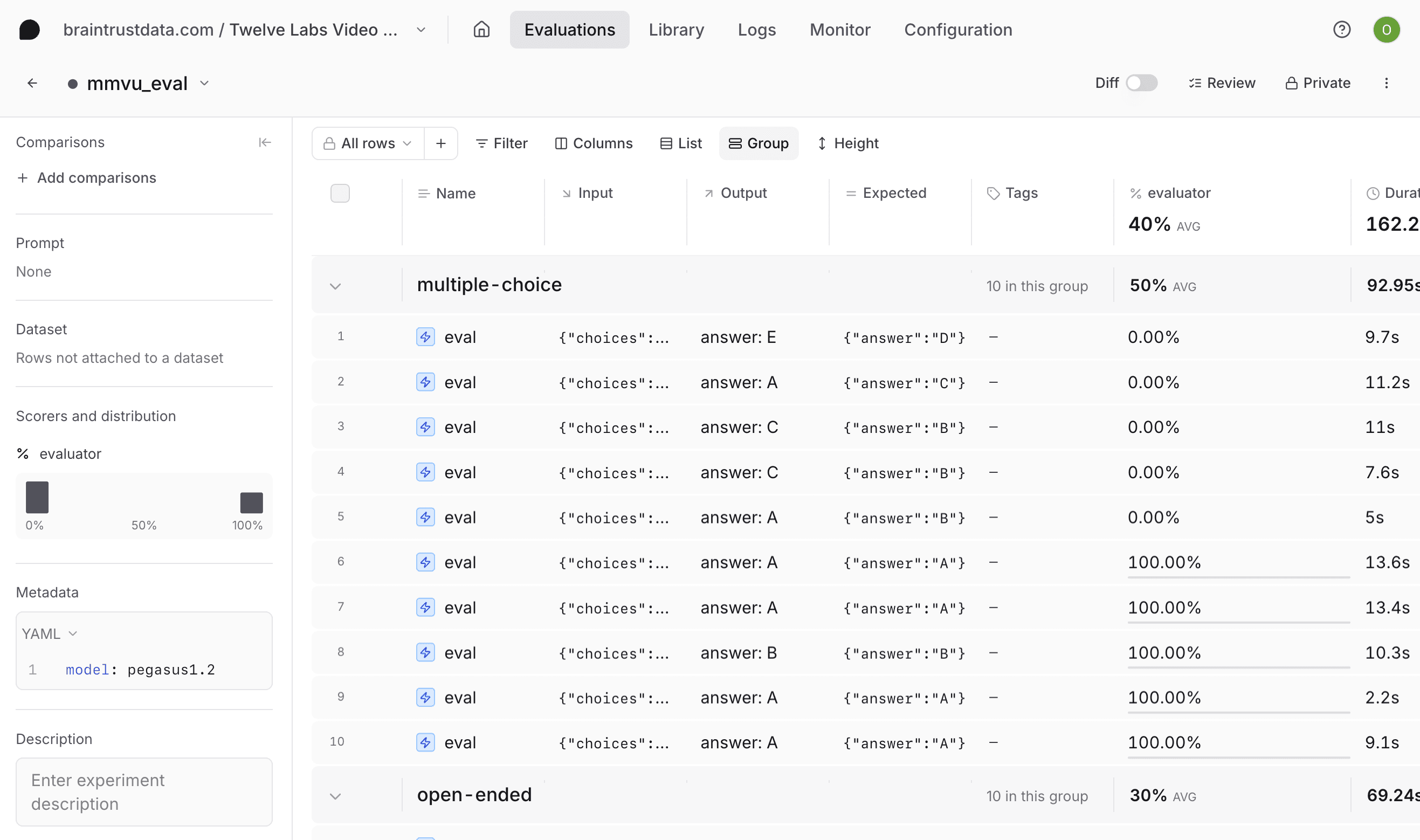Open the help question mark icon

[1341, 30]
